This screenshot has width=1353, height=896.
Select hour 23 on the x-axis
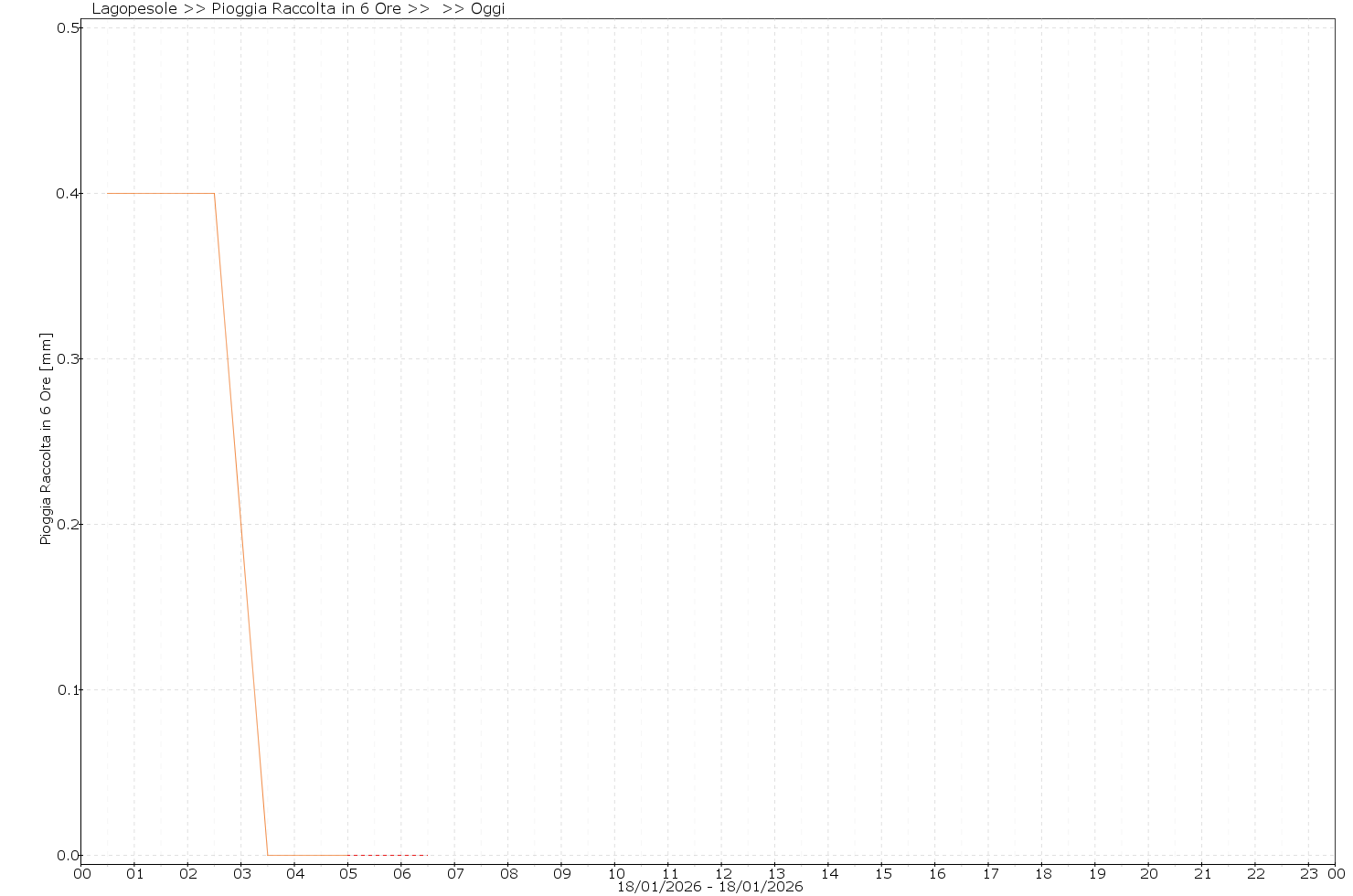(1309, 874)
